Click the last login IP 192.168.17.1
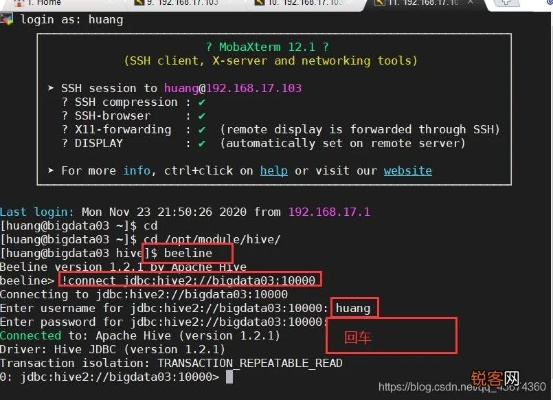 [x=329, y=212]
